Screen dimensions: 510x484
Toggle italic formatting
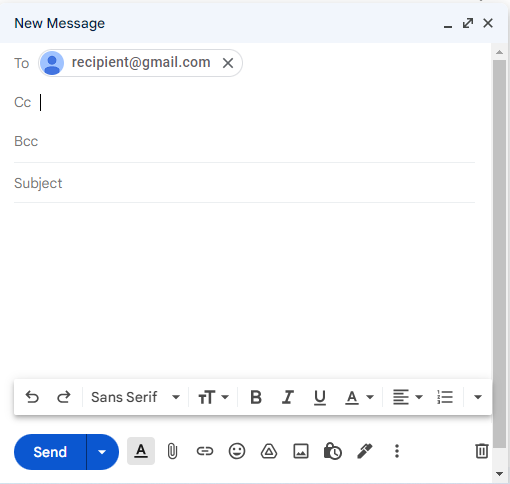[287, 397]
